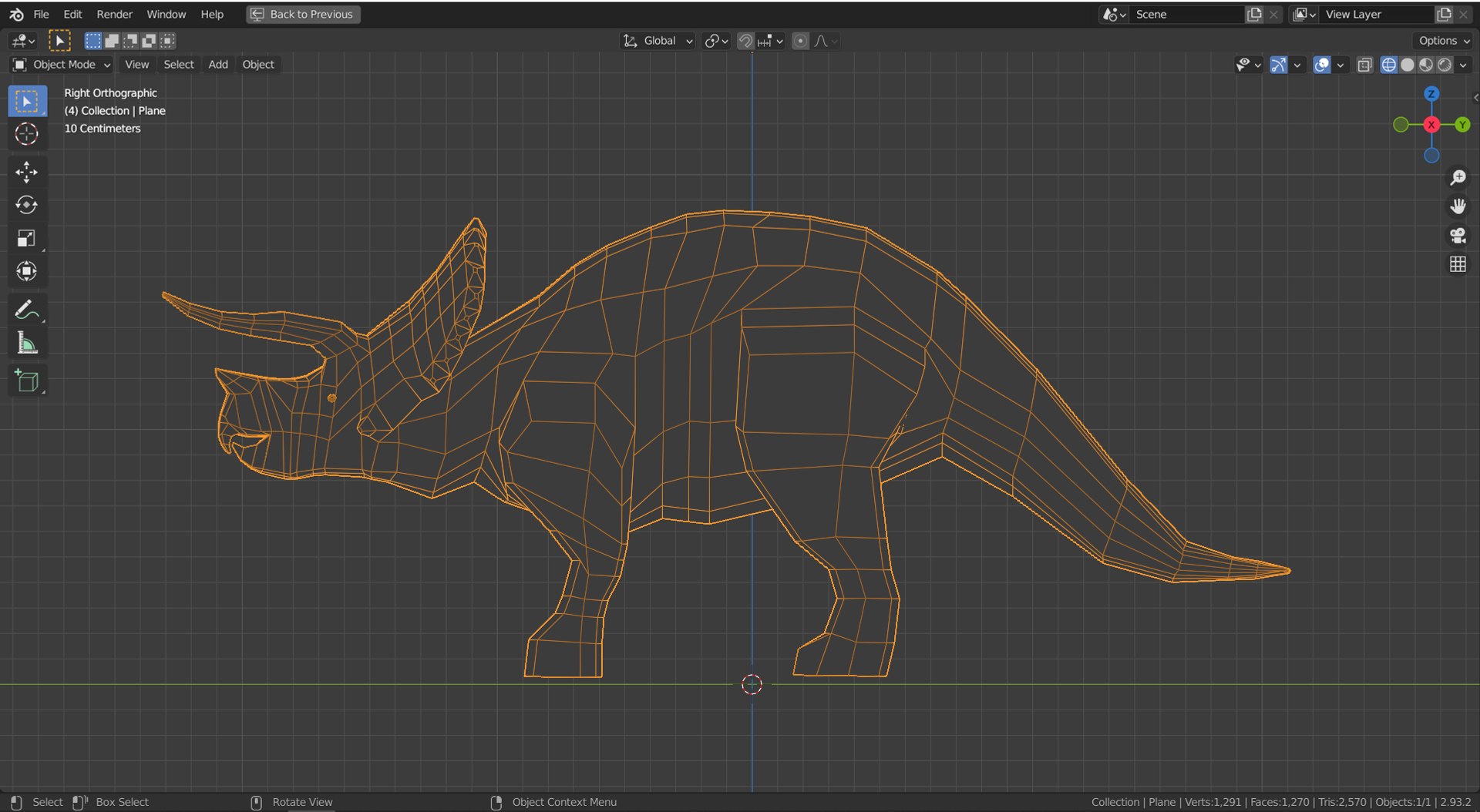Open the Object Mode dropdown
1480x812 pixels.
coord(63,65)
